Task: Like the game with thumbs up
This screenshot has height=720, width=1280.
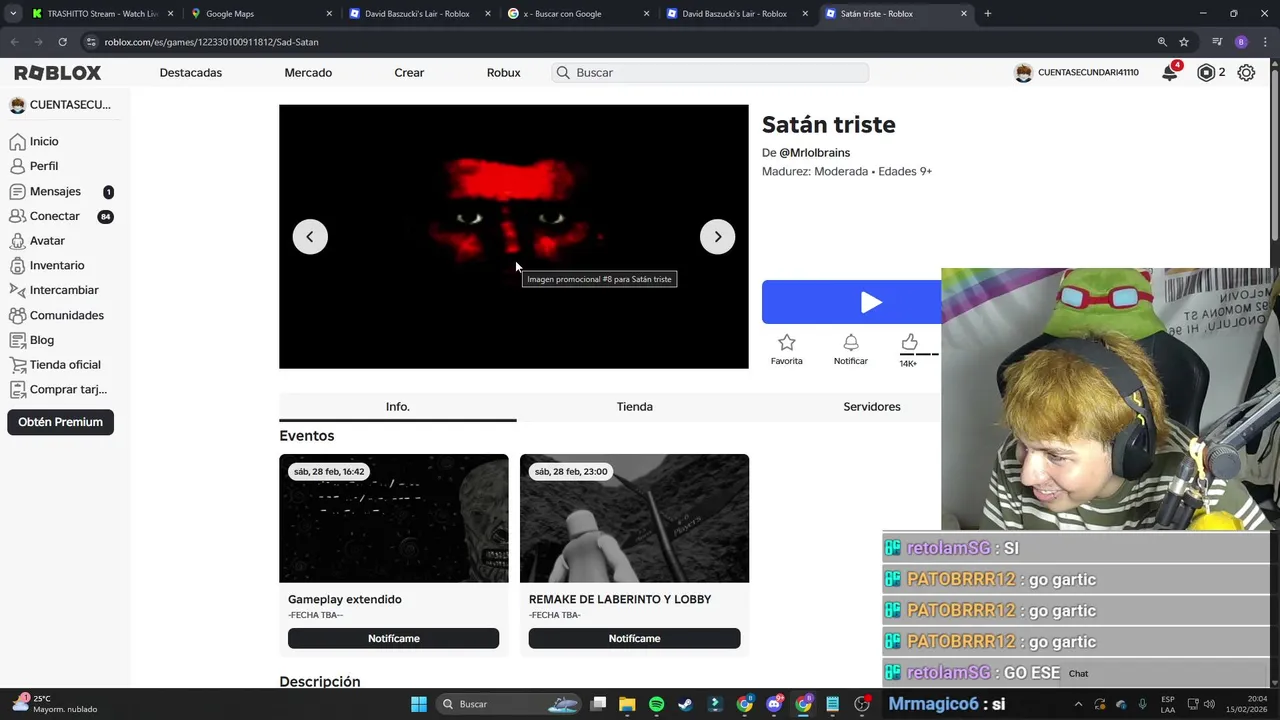Action: pos(909,343)
